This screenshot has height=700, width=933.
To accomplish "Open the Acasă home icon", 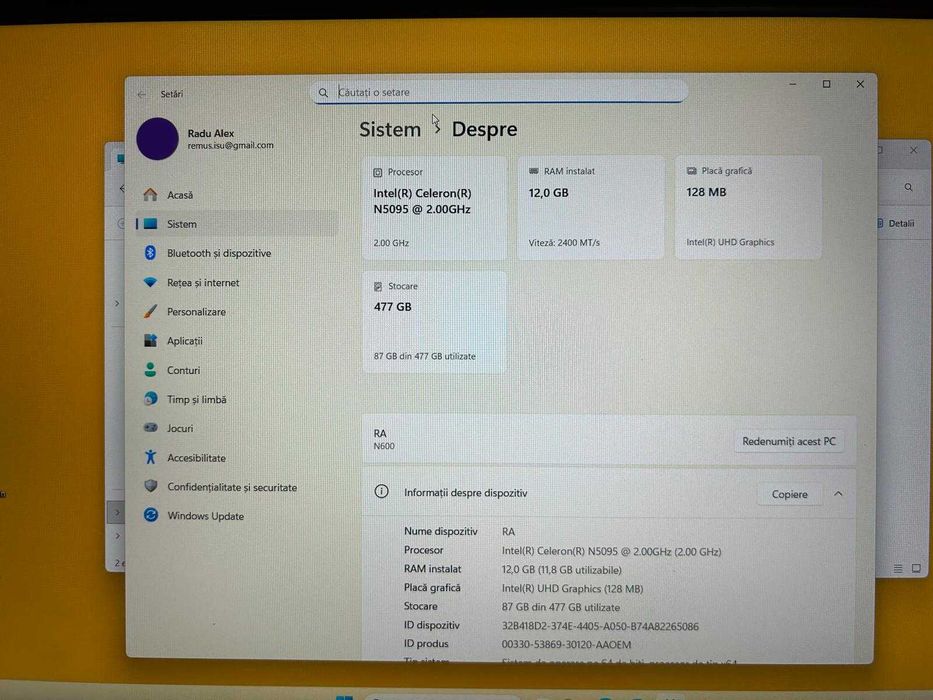I will [x=150, y=195].
